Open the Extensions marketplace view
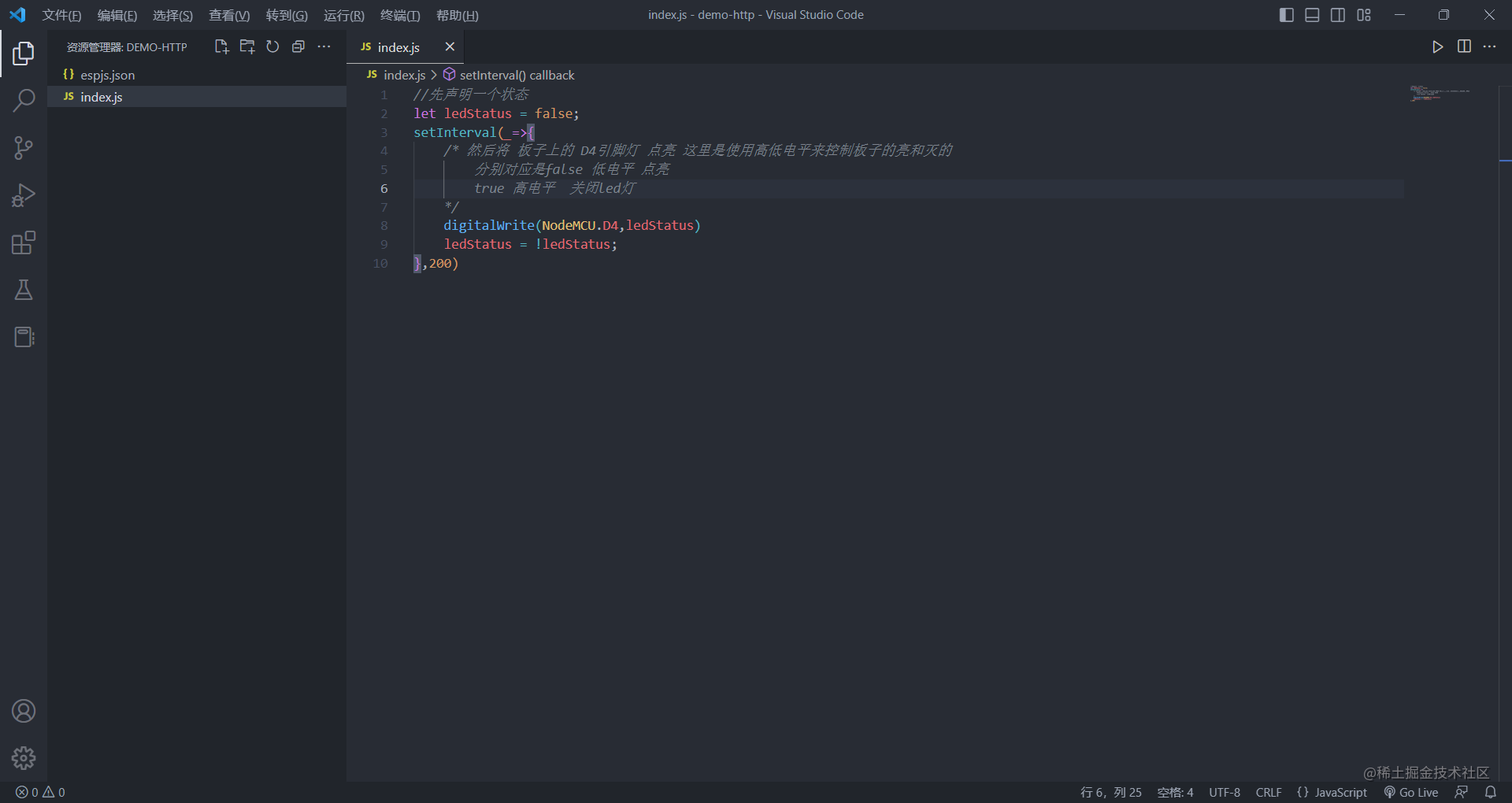Image resolution: width=1512 pixels, height=803 pixels. 24,242
